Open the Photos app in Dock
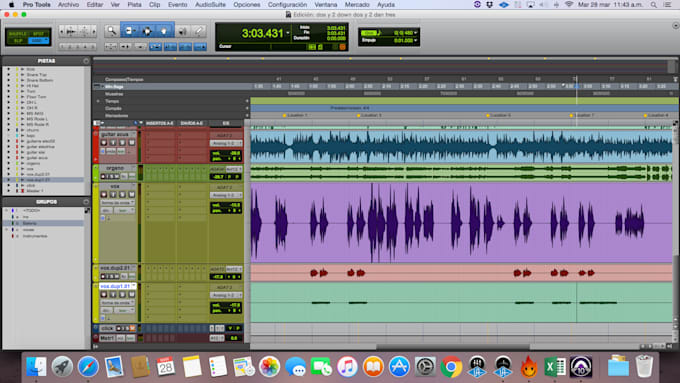Viewport: 680px width, 383px height. (270, 367)
